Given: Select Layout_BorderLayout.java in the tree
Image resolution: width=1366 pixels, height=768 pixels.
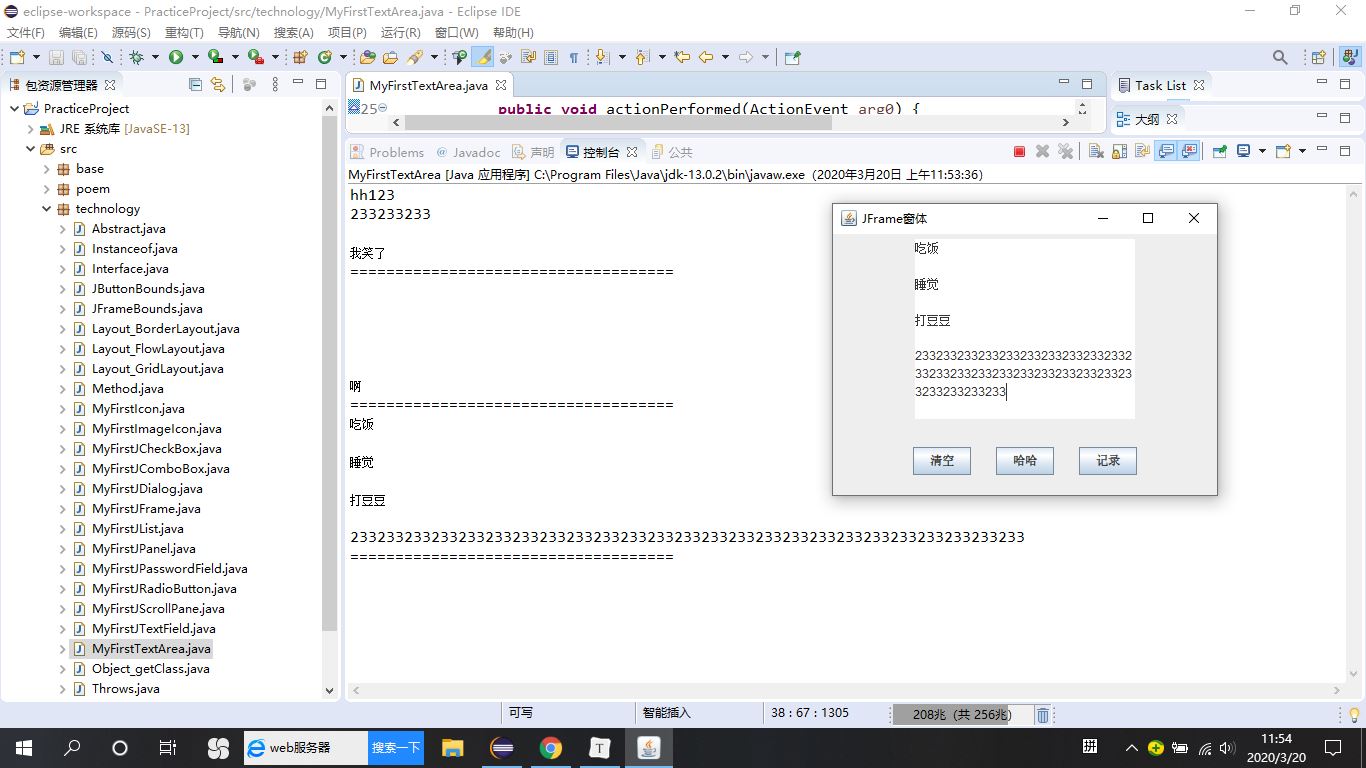Looking at the screenshot, I should point(166,328).
